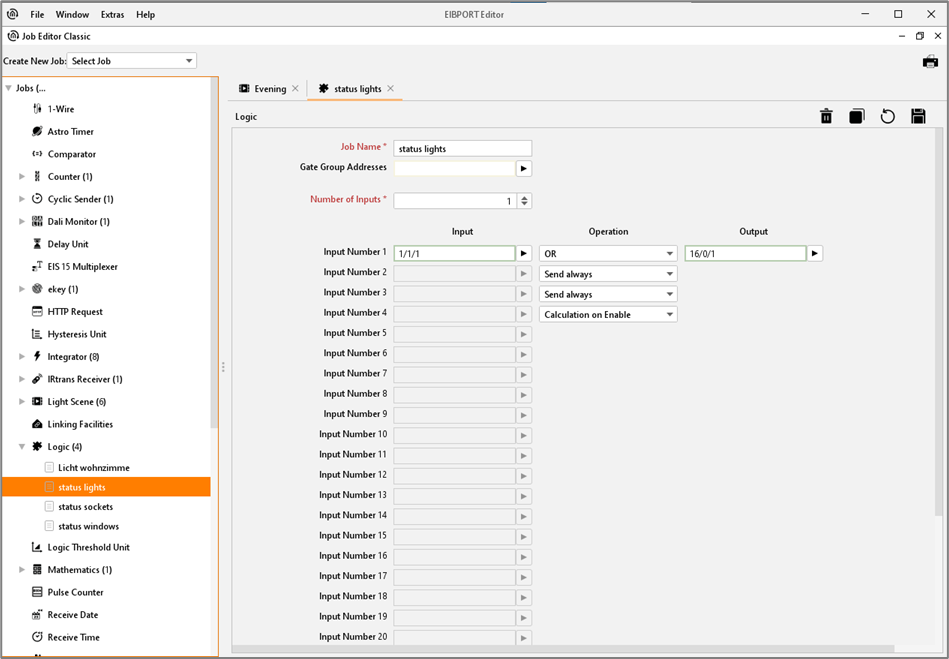Screen dimensions: 949x659
Task: Open address picker for Gate Group Addresses
Action: coord(524,169)
